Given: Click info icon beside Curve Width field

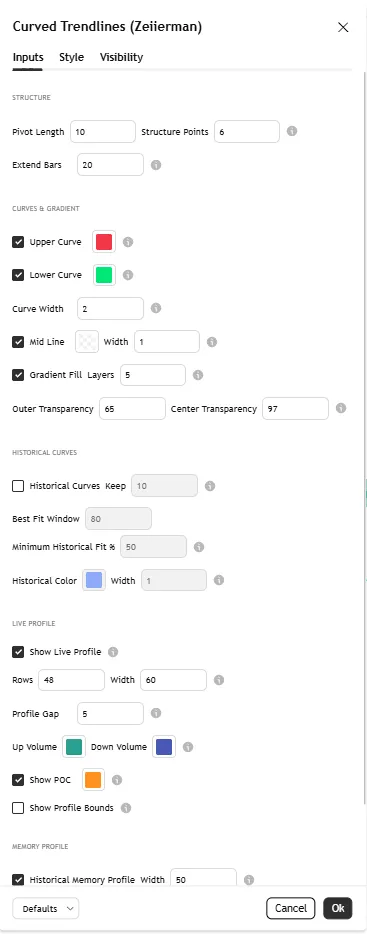Looking at the screenshot, I should pyautogui.click(x=156, y=308).
